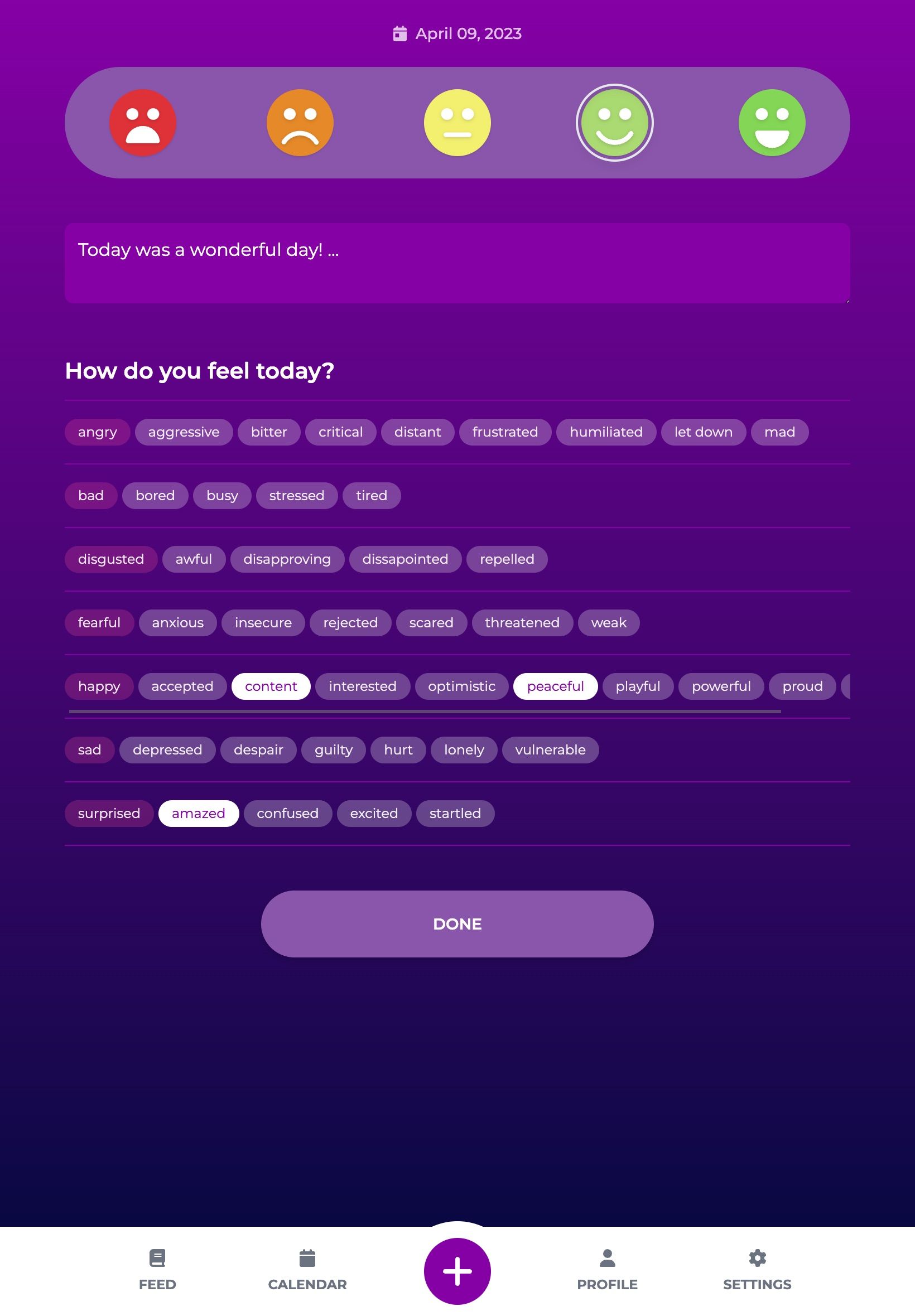
Task: Open the Profile tab
Action: [x=606, y=1269]
